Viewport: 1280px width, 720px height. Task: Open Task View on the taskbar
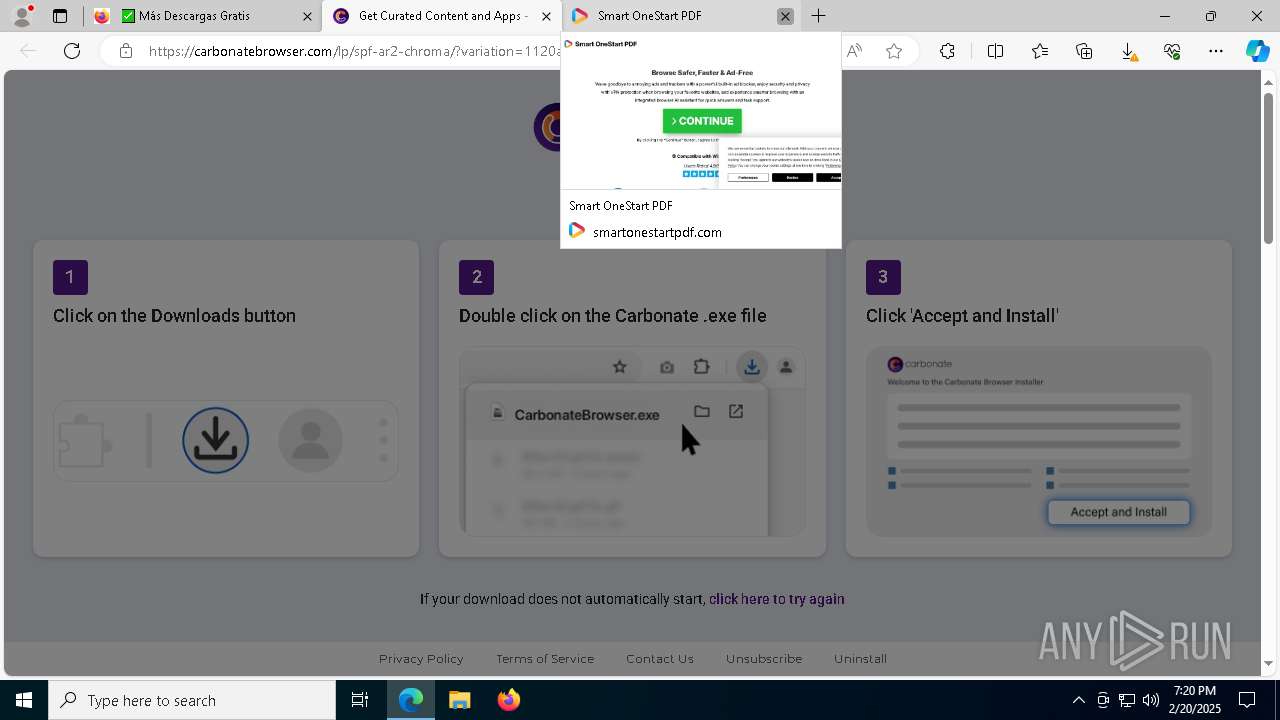(360, 700)
